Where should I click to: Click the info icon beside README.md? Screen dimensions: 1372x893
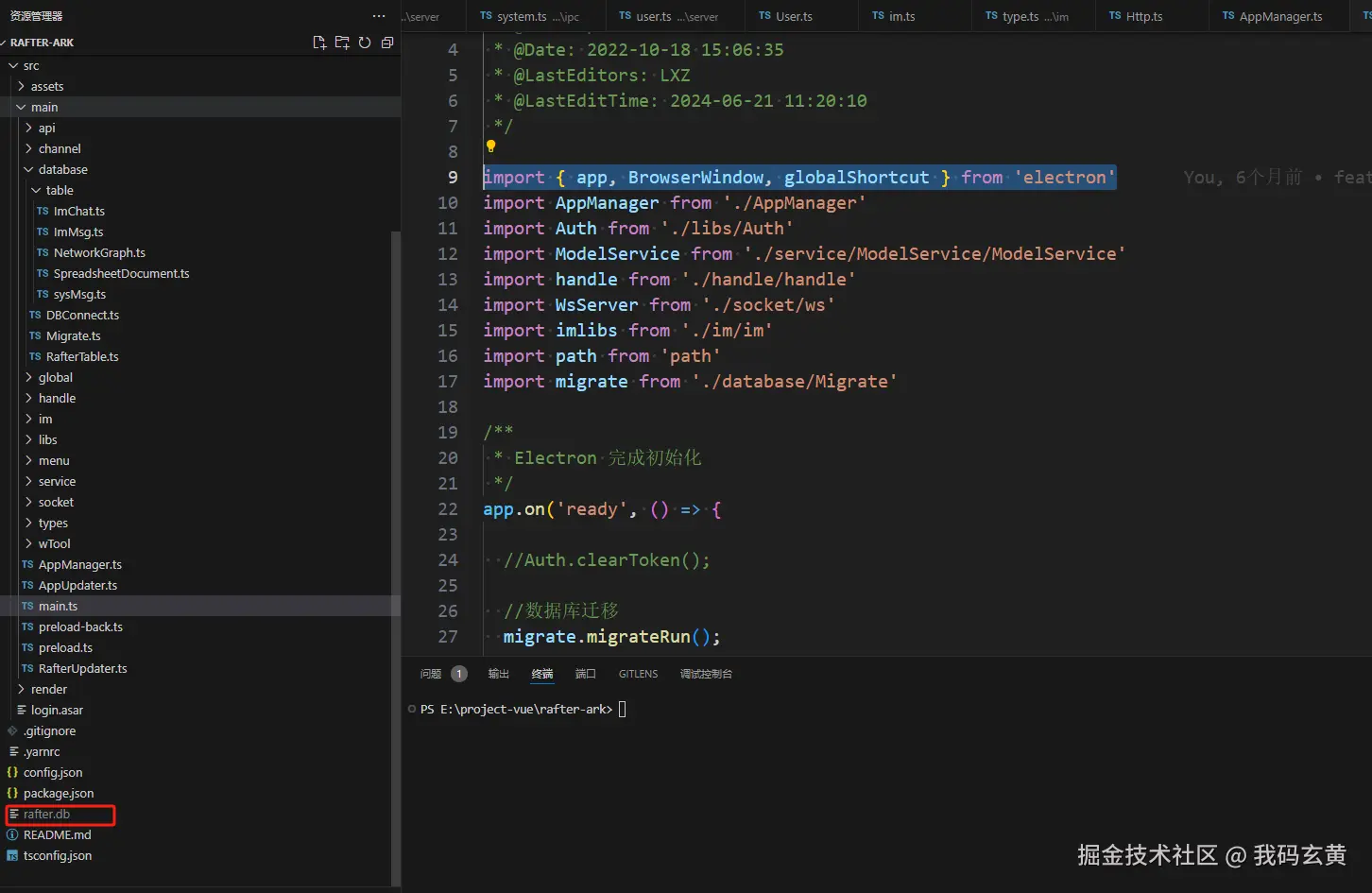[x=12, y=834]
